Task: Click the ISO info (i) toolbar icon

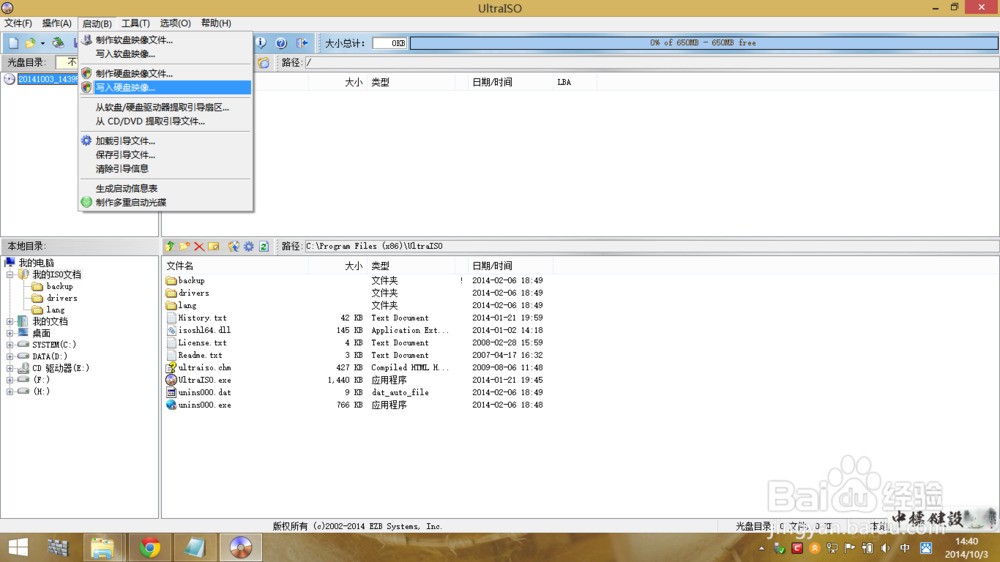Action: click(x=261, y=43)
